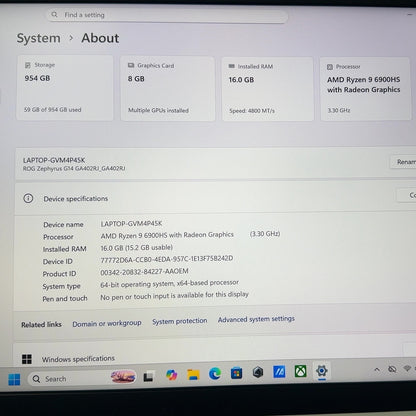Click the taskbar Search box

coord(83,378)
